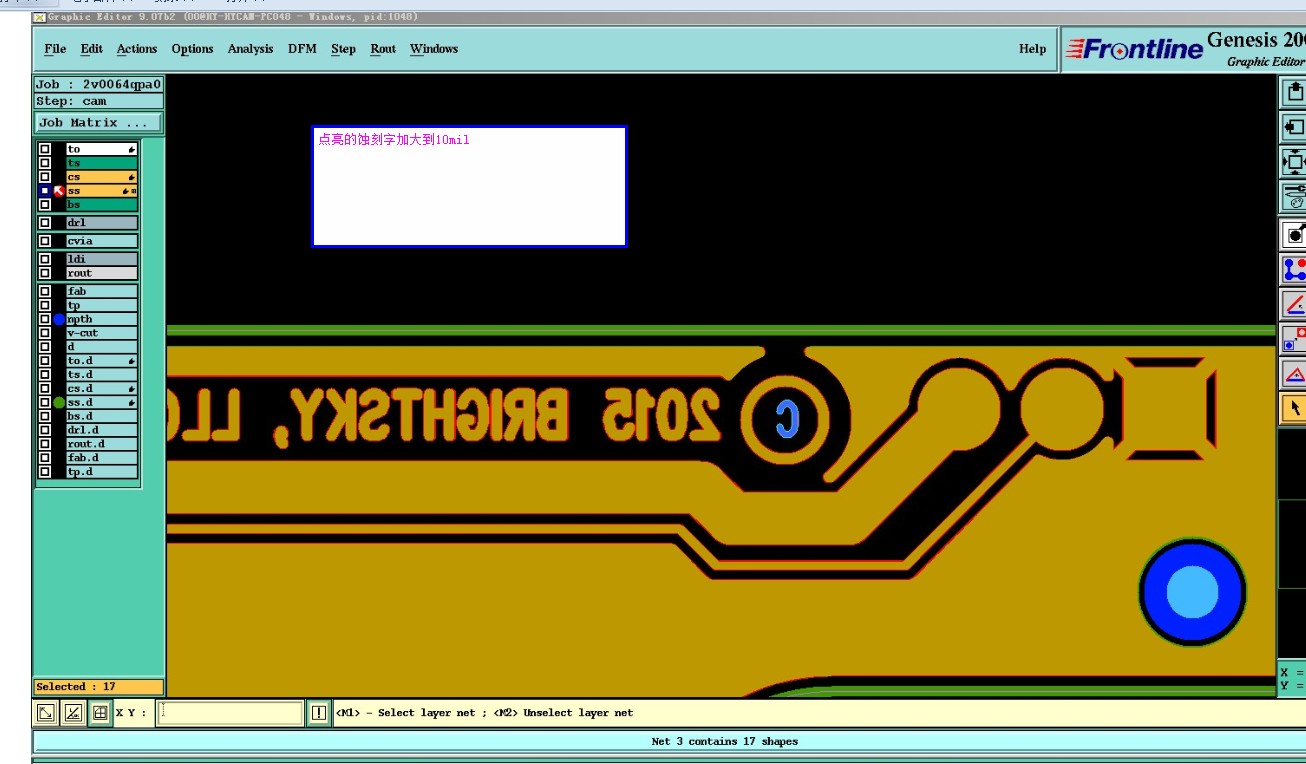Click the green ts layer name bar
This screenshot has width=1306, height=764.
(101, 163)
